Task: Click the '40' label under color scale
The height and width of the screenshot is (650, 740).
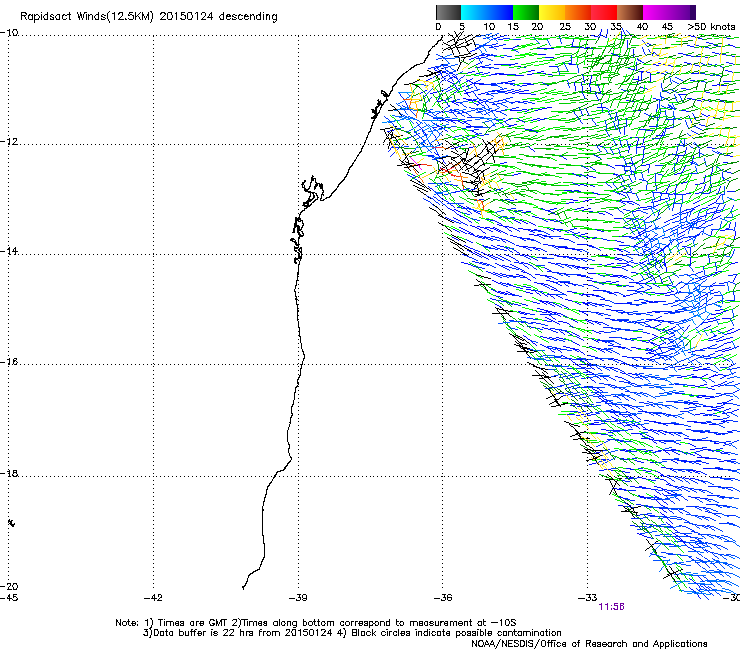Action: pos(642,27)
